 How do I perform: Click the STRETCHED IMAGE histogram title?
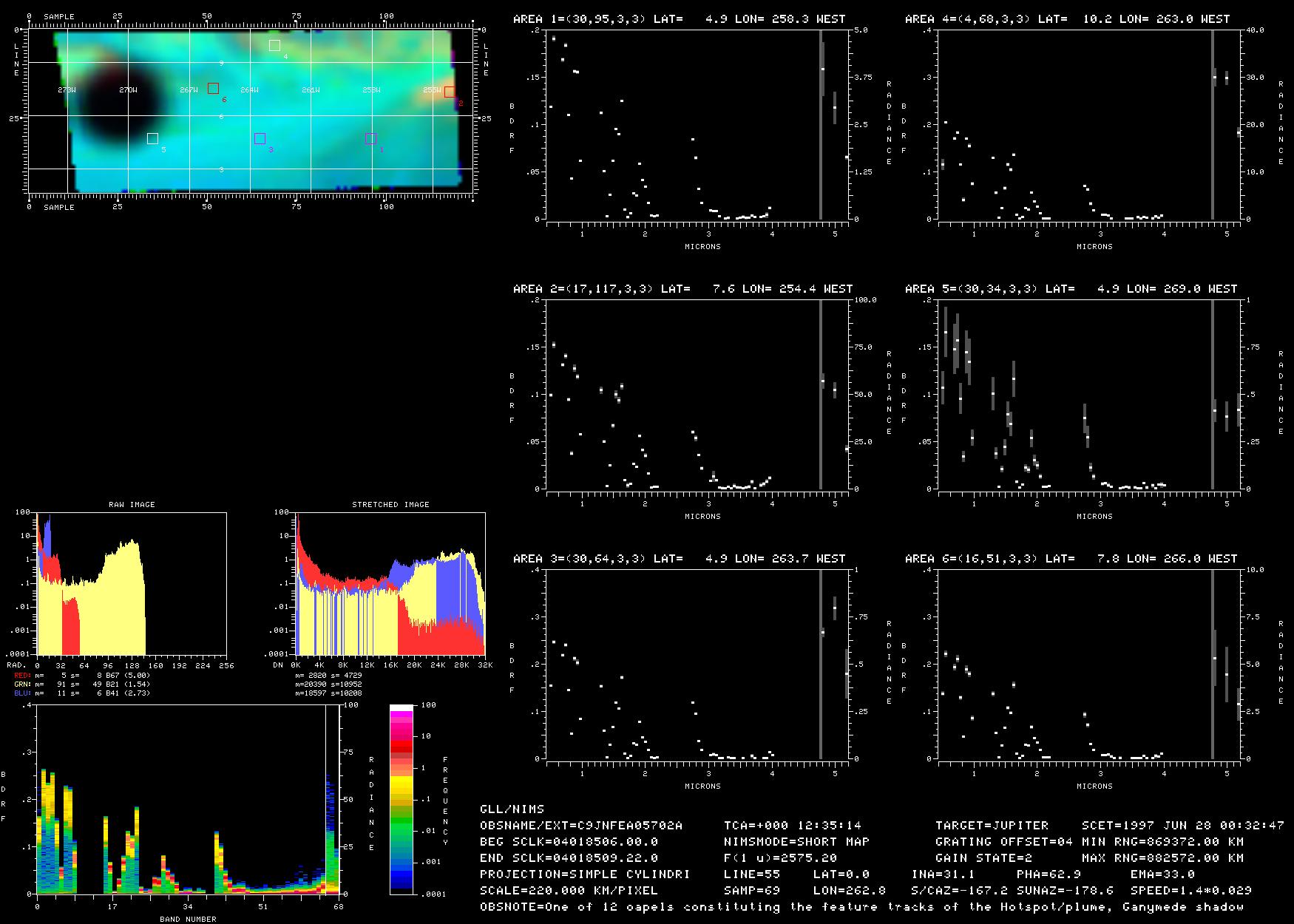pyautogui.click(x=390, y=504)
